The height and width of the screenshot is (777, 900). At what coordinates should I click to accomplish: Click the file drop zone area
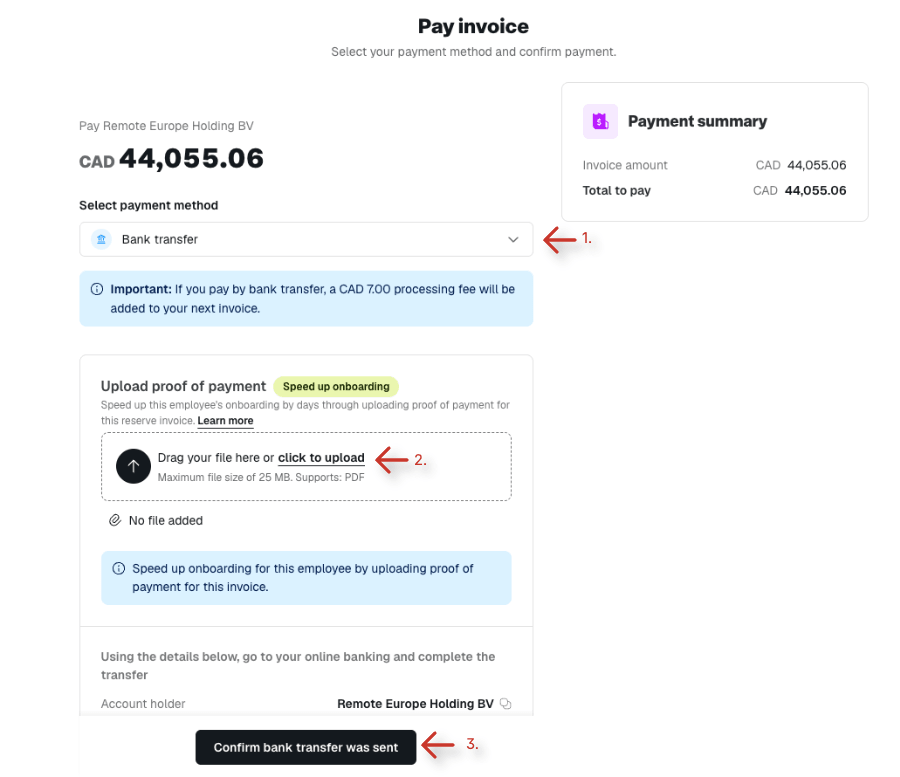point(306,467)
